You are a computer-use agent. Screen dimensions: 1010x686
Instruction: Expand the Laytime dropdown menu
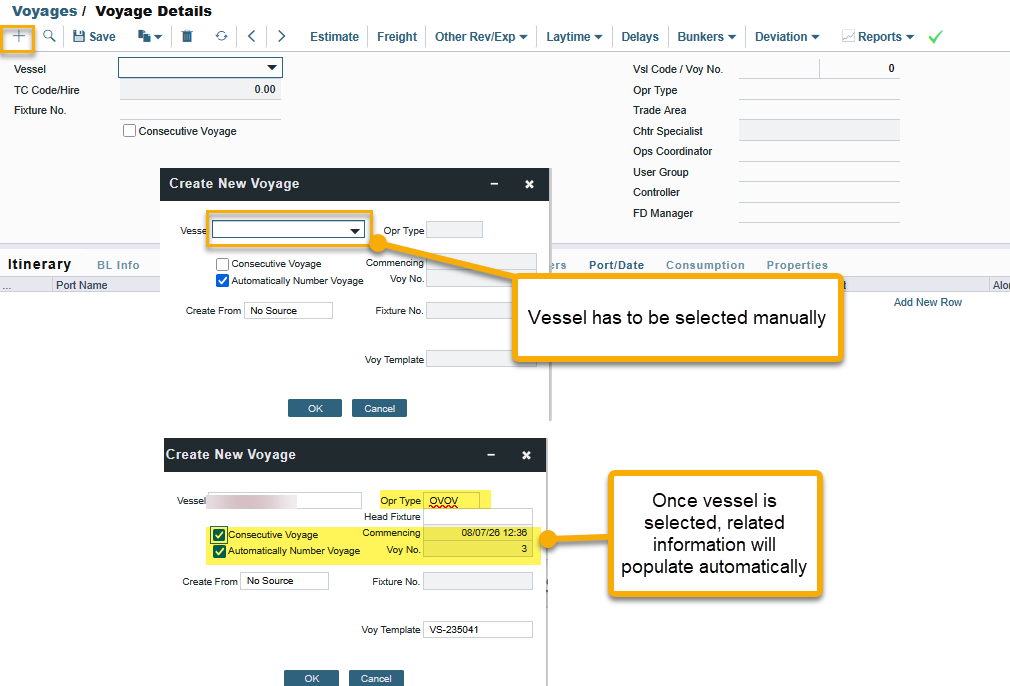[574, 37]
